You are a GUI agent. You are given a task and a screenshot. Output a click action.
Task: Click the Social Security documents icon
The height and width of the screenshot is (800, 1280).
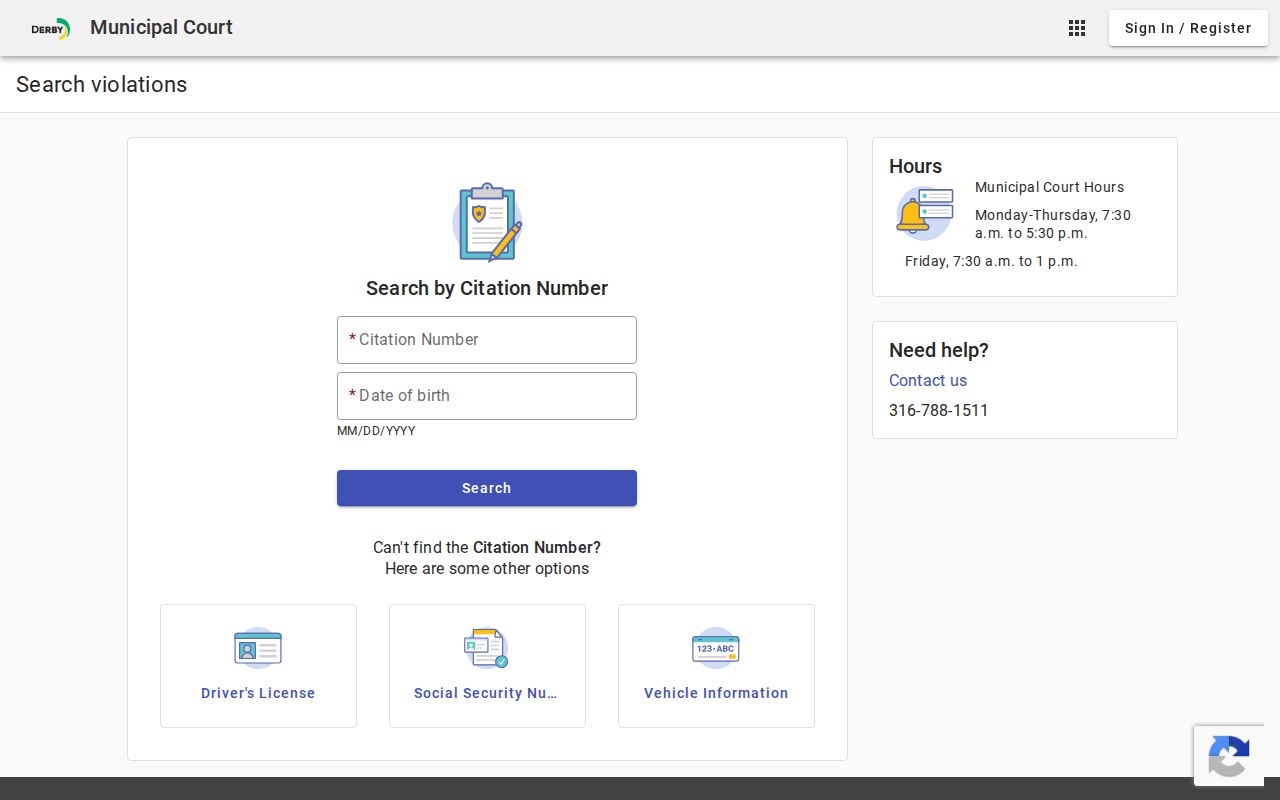pos(487,648)
